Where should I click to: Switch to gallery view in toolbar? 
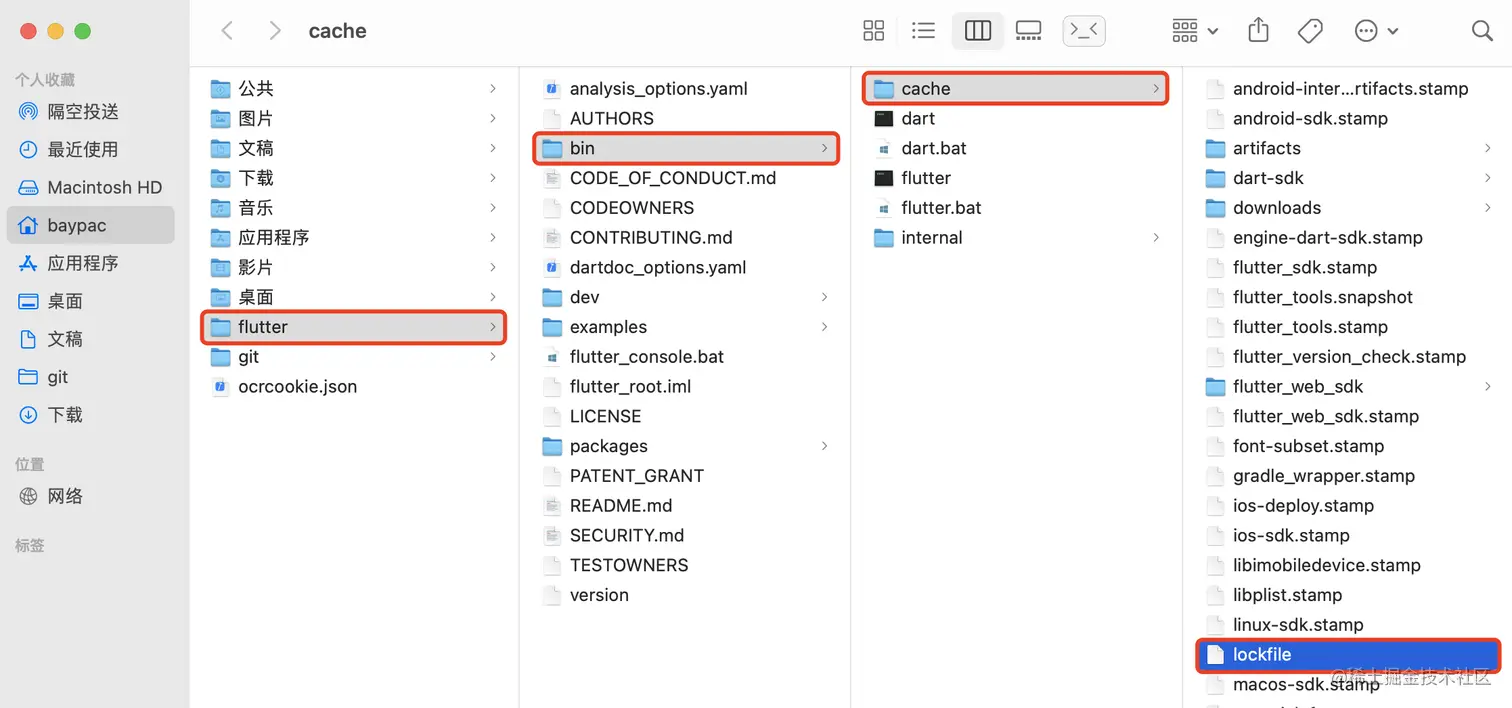[1028, 31]
